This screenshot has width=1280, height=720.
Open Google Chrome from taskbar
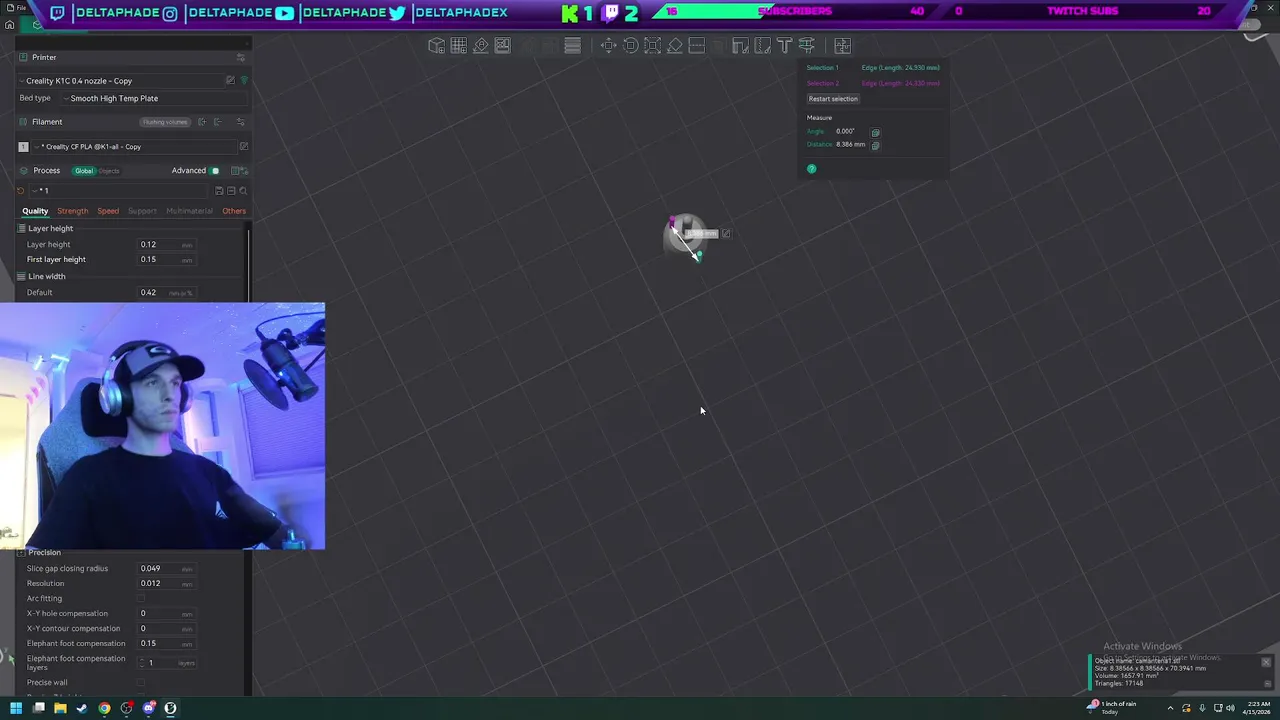coord(104,708)
